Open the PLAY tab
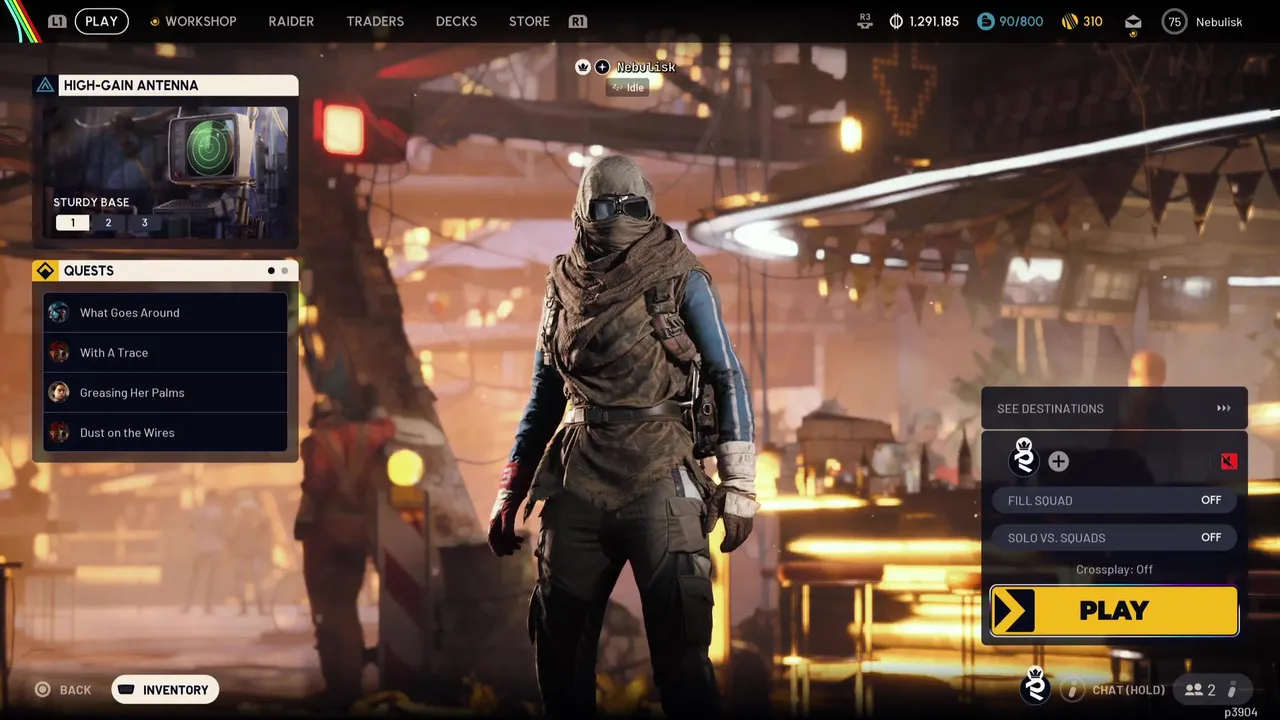The width and height of the screenshot is (1280, 720). 101,21
